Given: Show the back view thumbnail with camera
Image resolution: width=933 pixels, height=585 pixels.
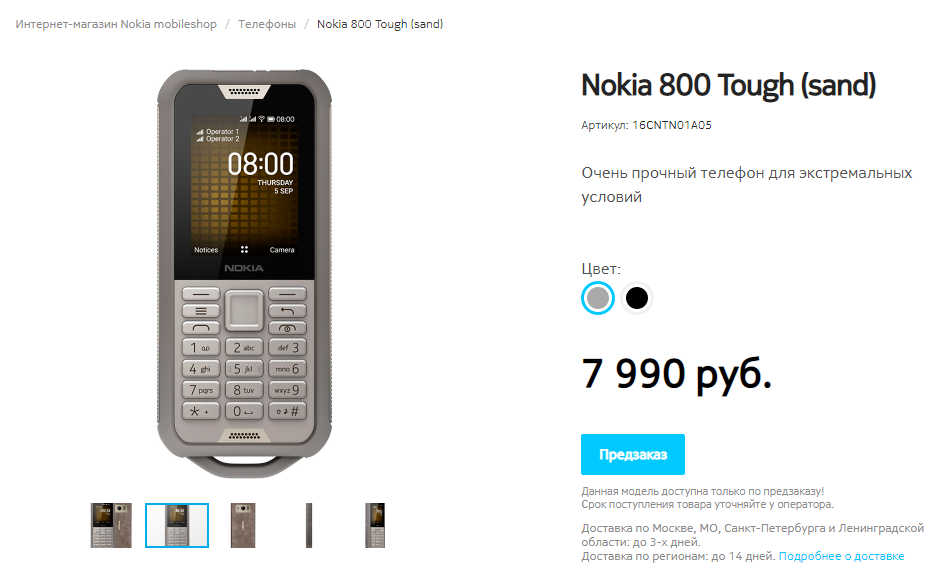Looking at the screenshot, I should [x=243, y=525].
